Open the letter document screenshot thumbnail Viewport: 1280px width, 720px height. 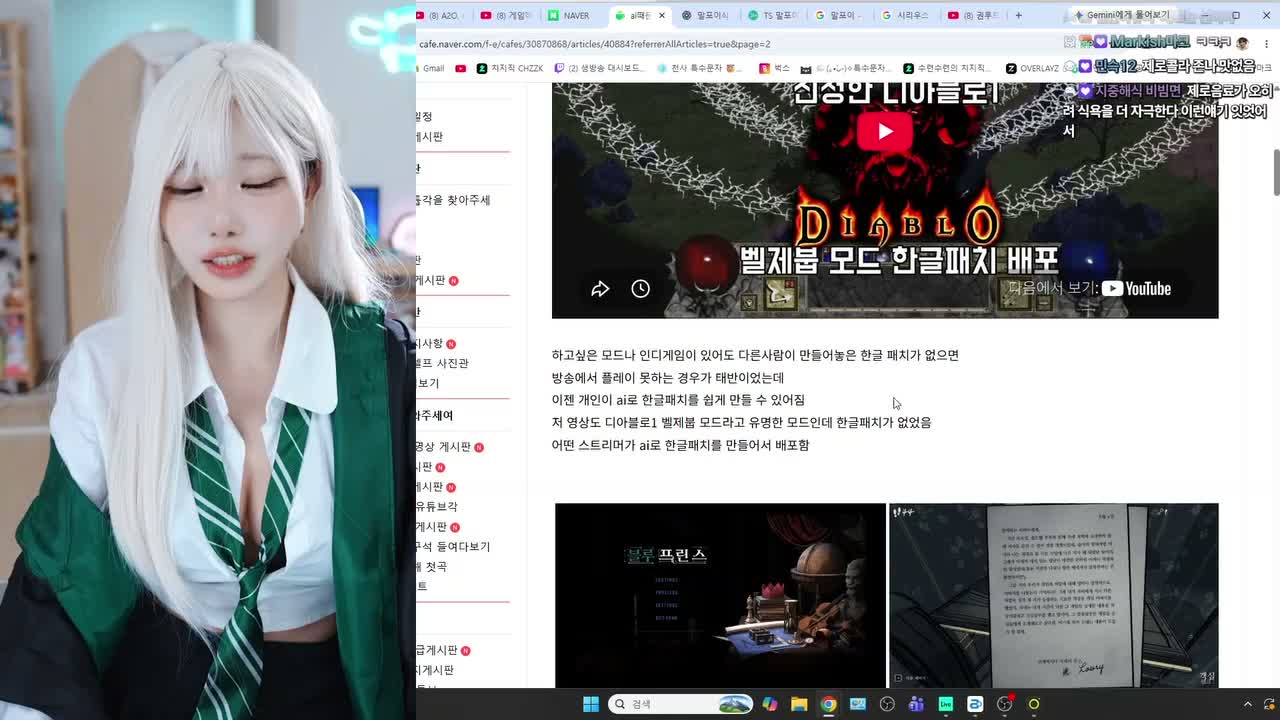point(1054,595)
